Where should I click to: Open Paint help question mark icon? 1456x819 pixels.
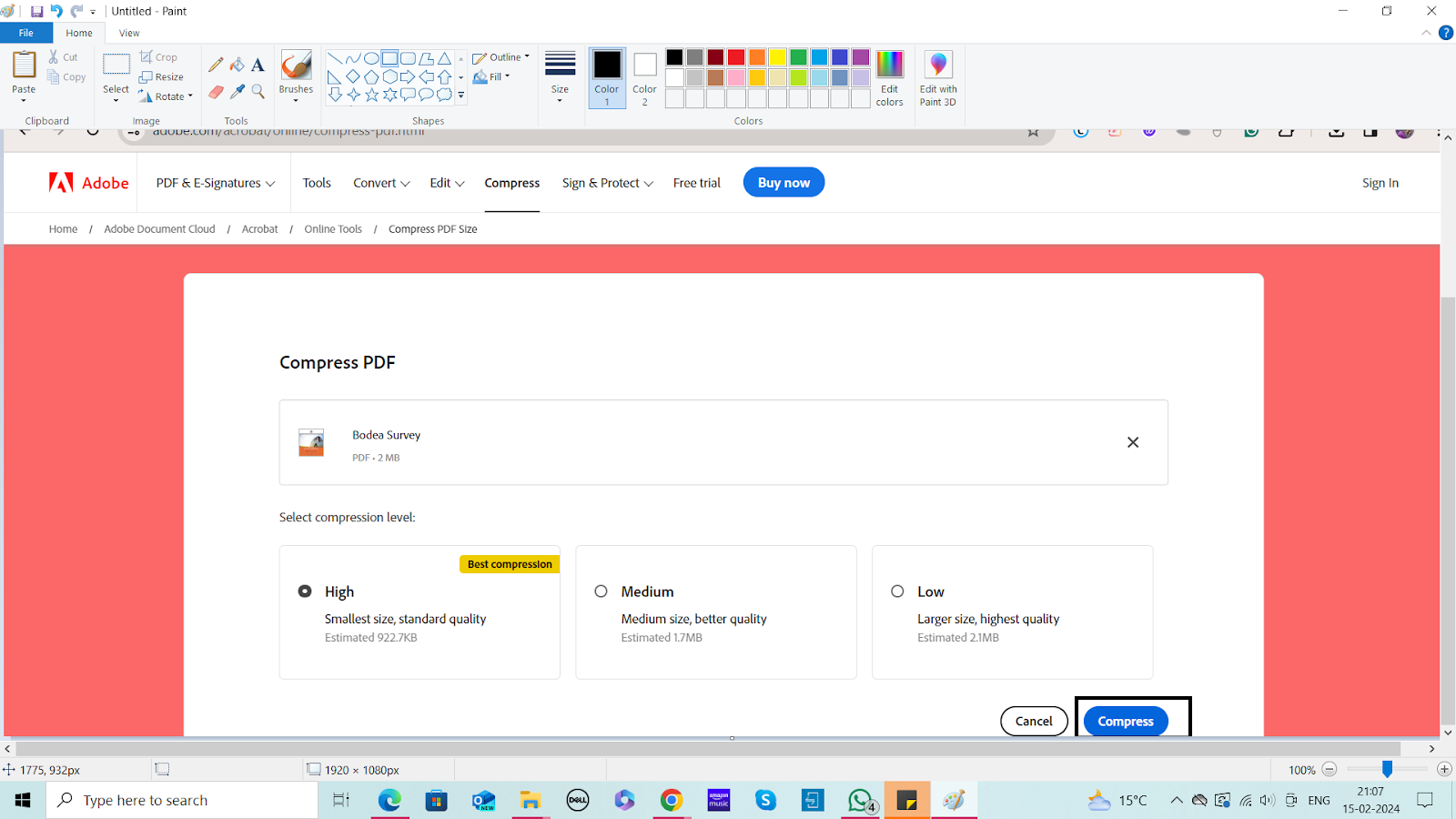coord(1445,33)
